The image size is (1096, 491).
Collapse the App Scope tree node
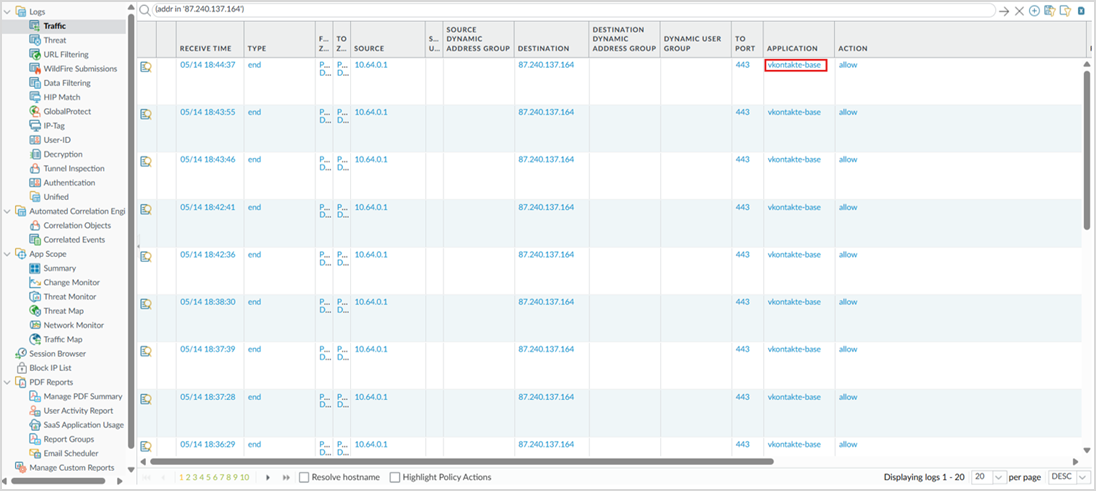[x=7, y=254]
